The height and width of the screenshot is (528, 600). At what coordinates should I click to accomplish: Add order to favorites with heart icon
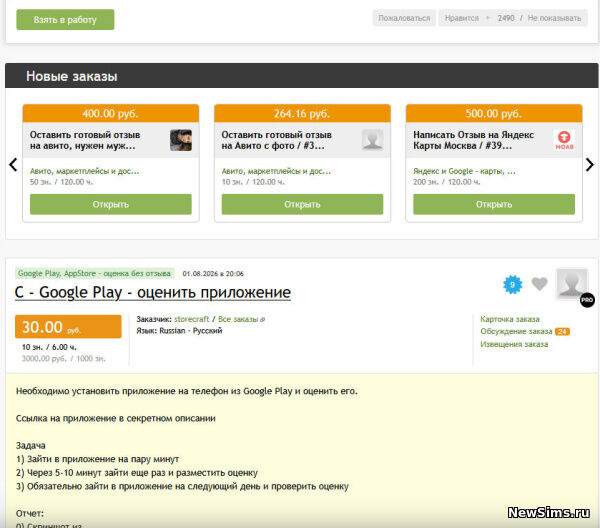(x=540, y=284)
